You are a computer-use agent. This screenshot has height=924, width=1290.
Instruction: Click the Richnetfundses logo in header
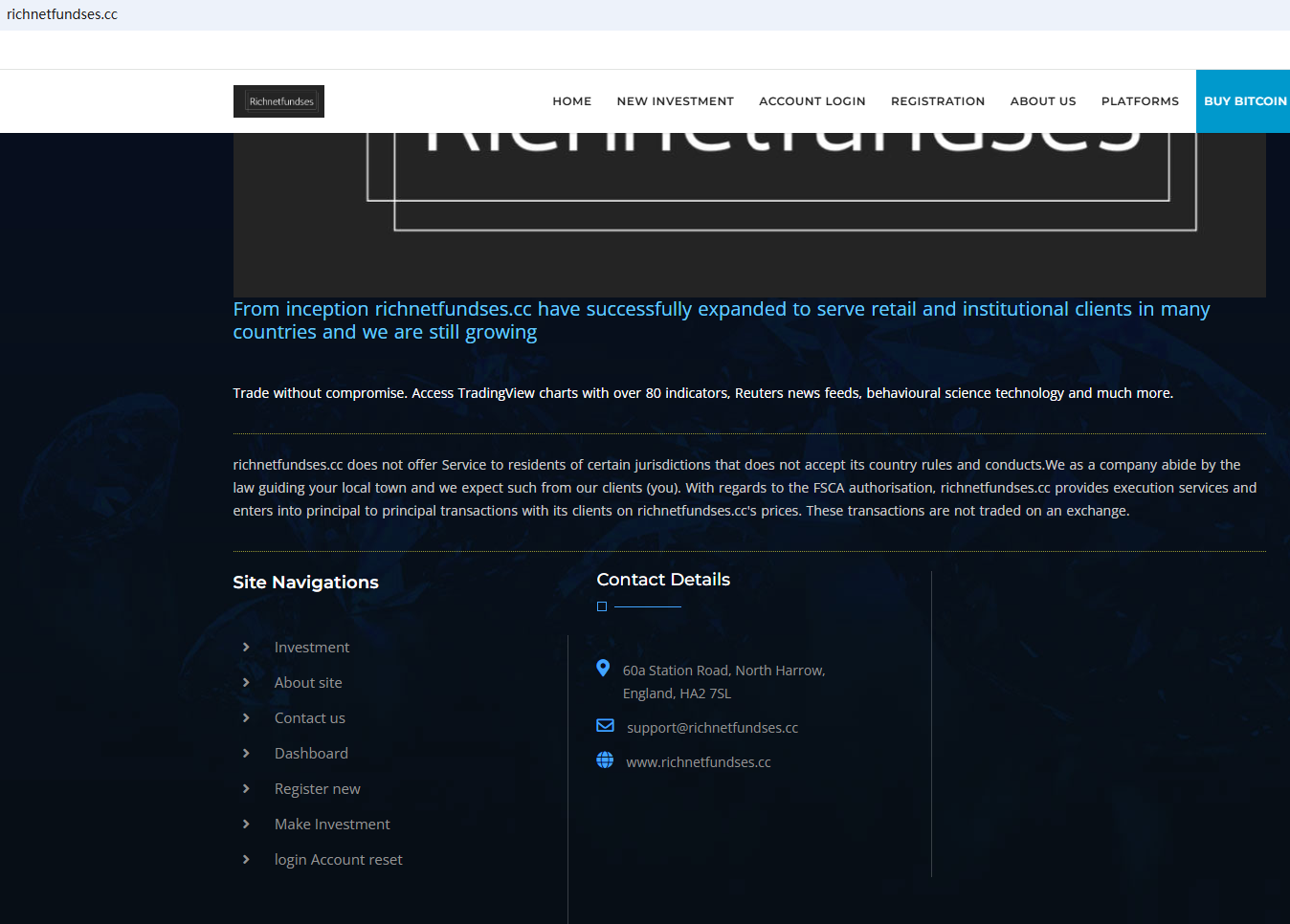tap(278, 101)
